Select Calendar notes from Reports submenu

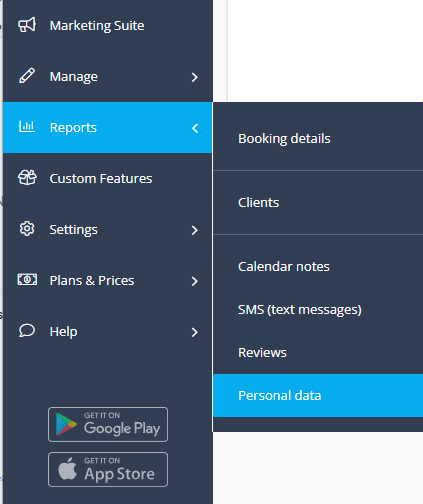[318, 267]
